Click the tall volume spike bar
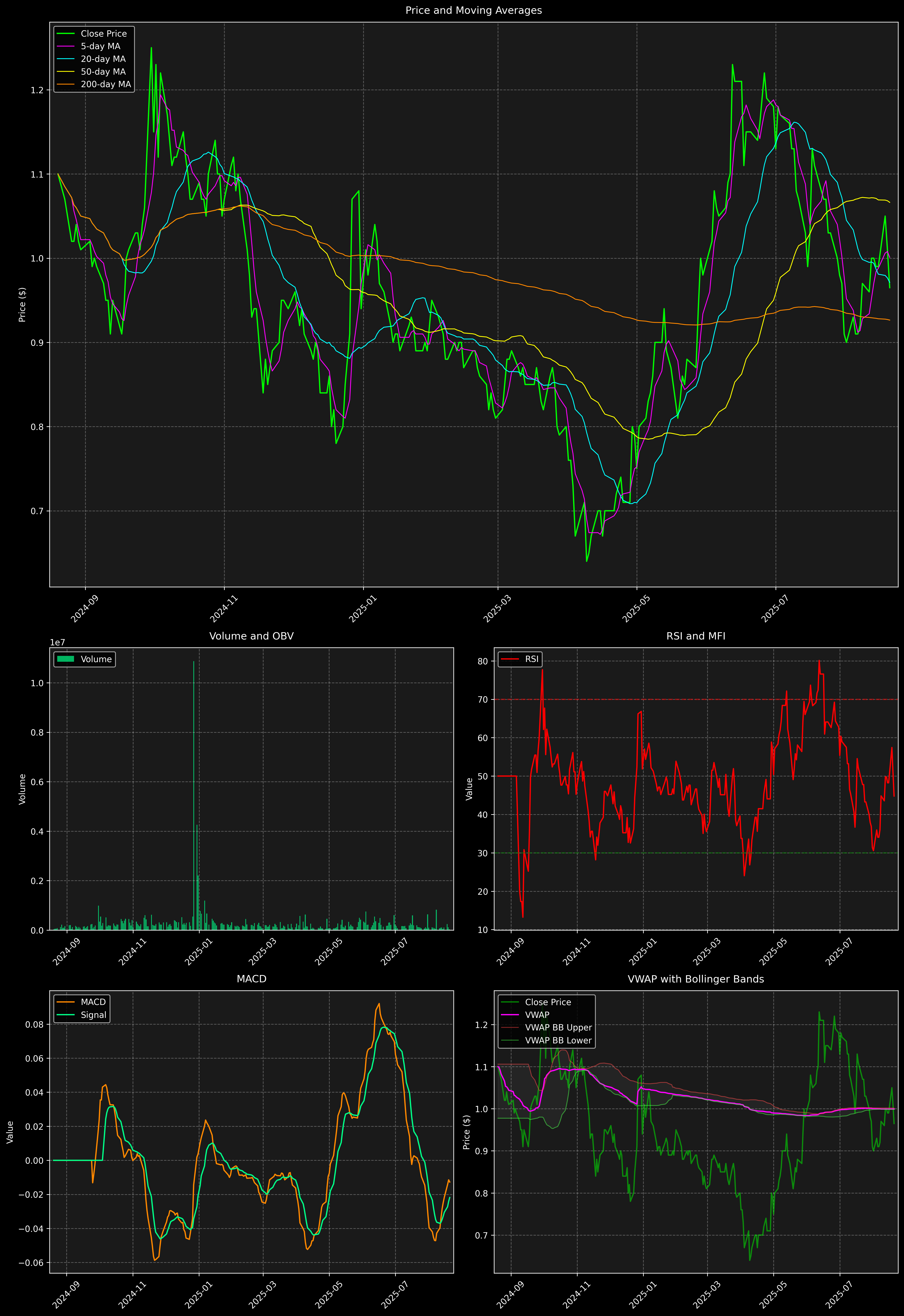The width and height of the screenshot is (904, 1316). [194, 793]
